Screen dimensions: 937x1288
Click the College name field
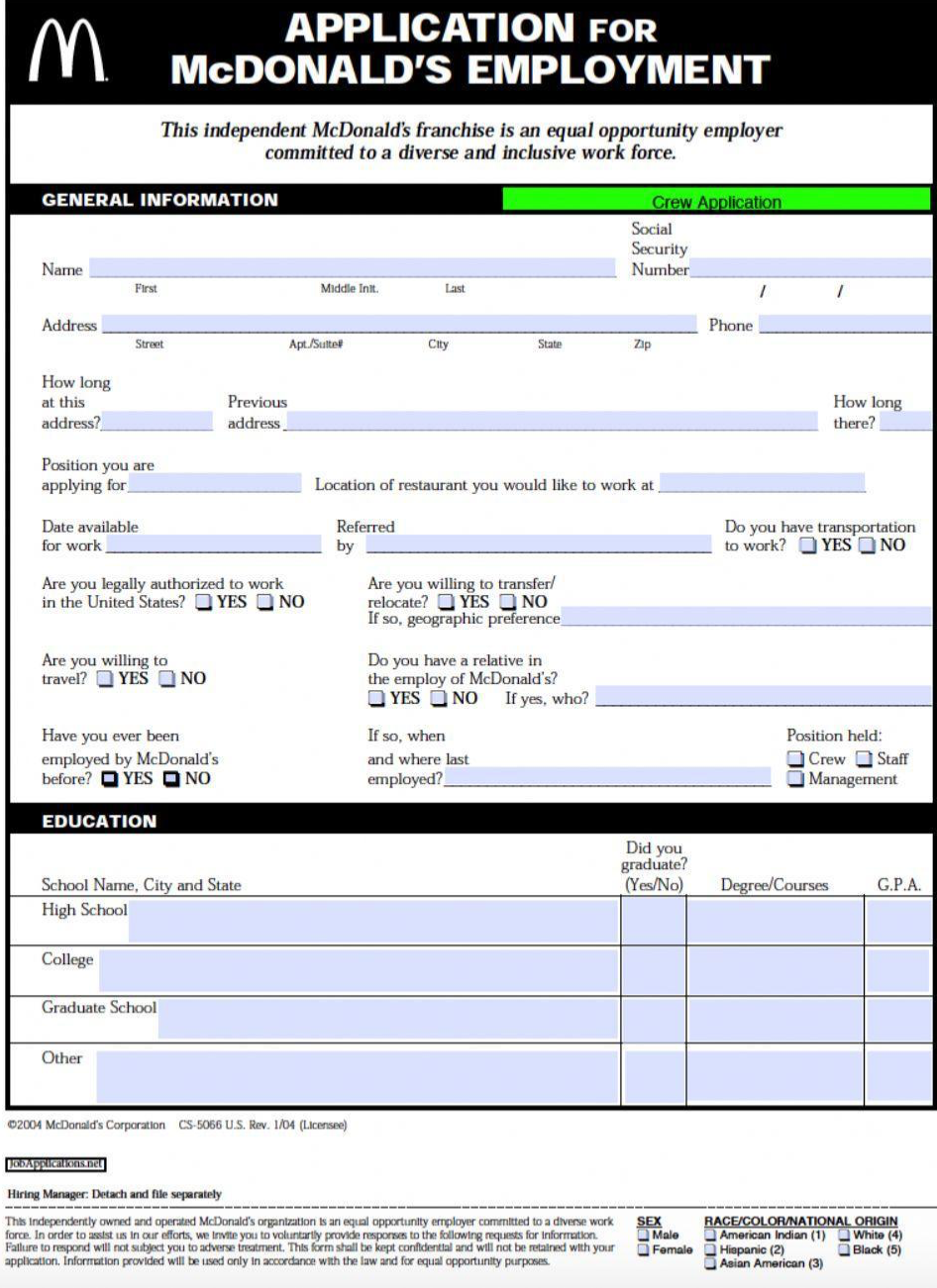tap(358, 971)
